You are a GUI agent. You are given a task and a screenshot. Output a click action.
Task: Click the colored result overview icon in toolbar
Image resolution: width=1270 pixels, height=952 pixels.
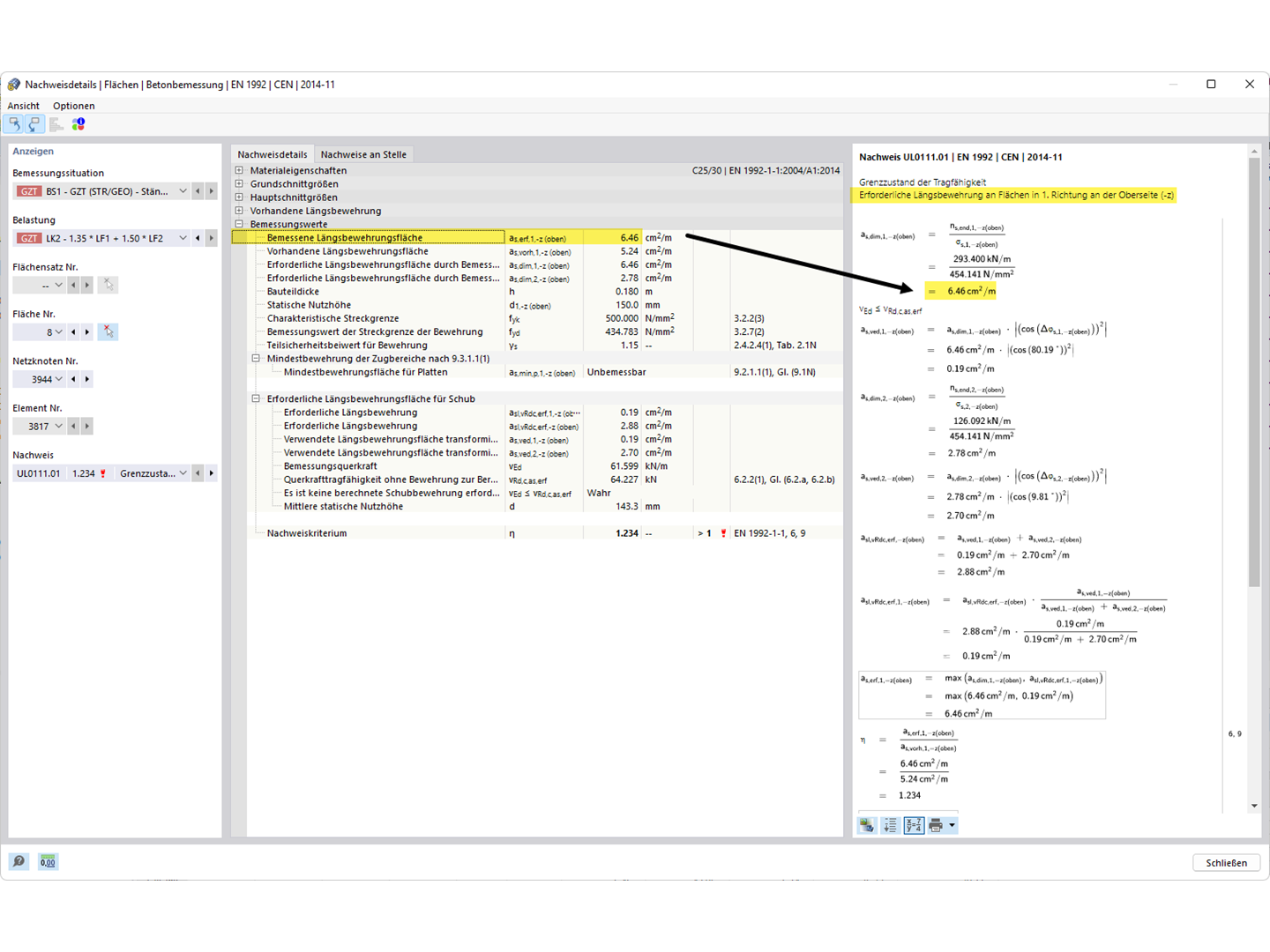coord(78,123)
